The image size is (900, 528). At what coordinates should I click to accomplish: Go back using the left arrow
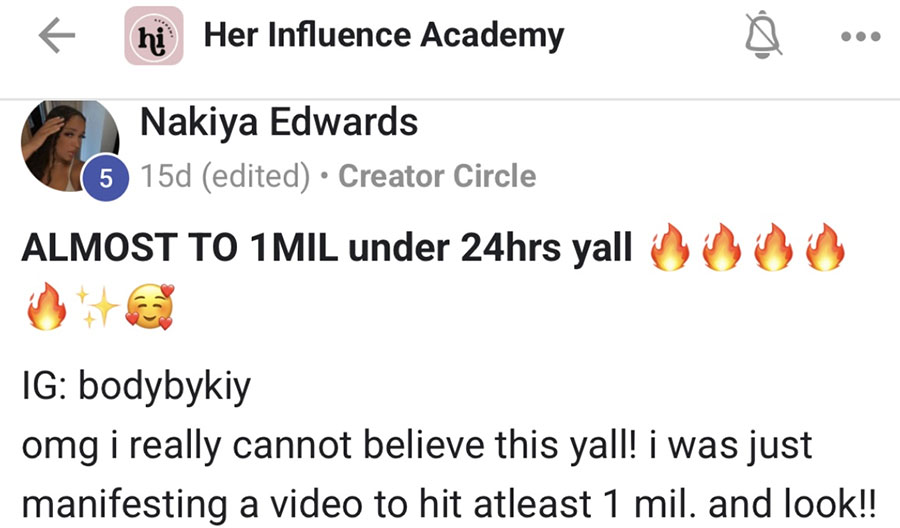click(56, 36)
